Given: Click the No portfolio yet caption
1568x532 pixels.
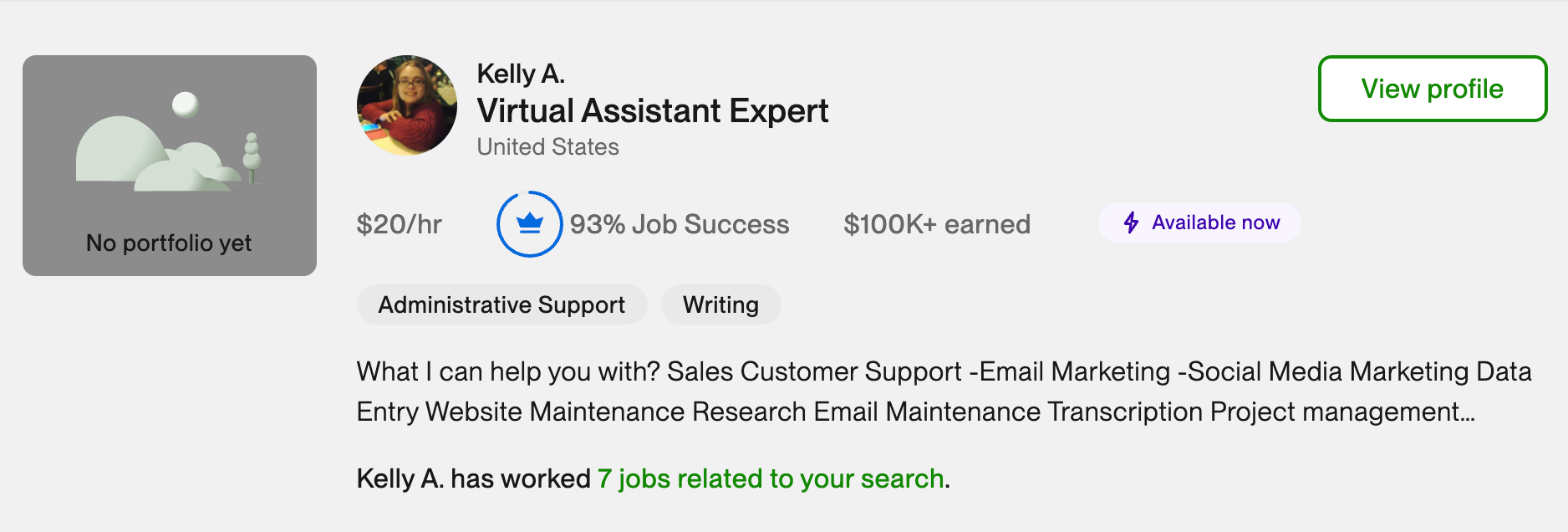Looking at the screenshot, I should (169, 243).
